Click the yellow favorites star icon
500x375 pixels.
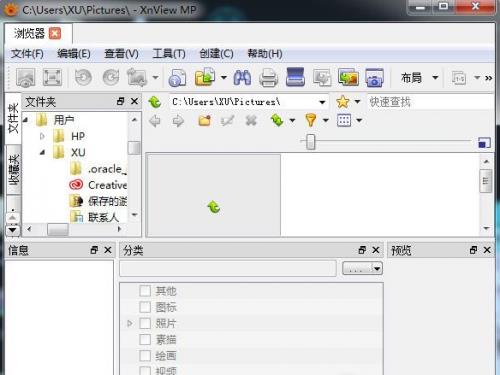point(343,102)
